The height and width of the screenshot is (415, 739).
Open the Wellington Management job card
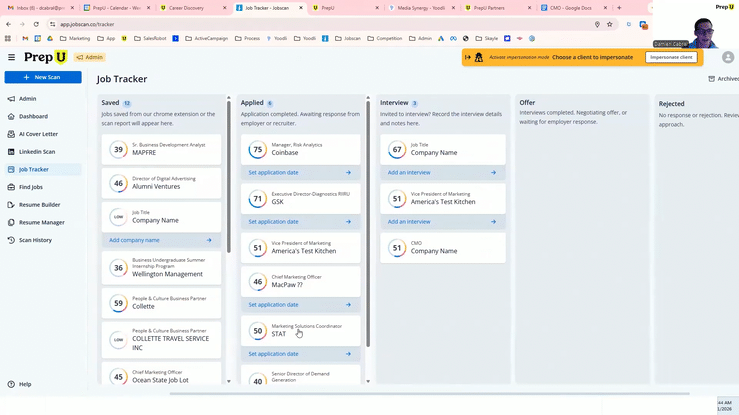click(161, 268)
